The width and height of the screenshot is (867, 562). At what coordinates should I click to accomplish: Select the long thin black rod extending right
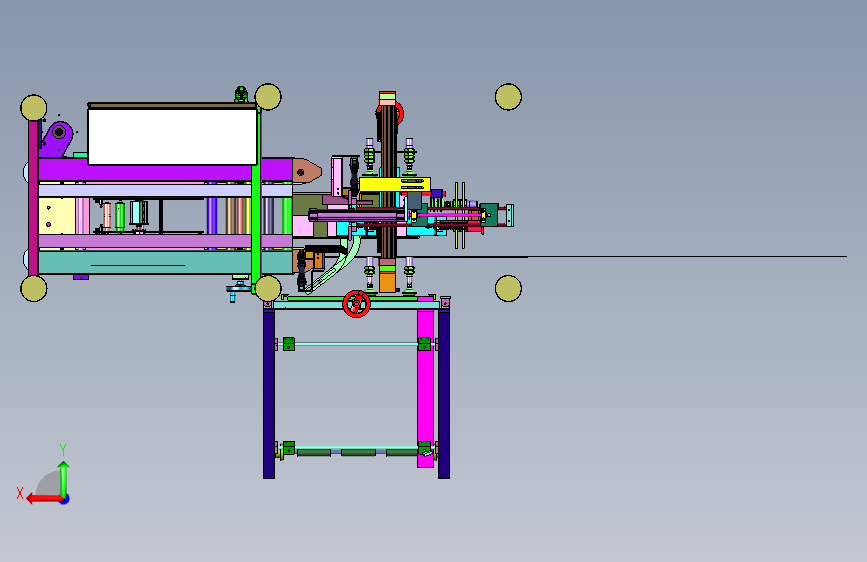[x=603, y=257]
